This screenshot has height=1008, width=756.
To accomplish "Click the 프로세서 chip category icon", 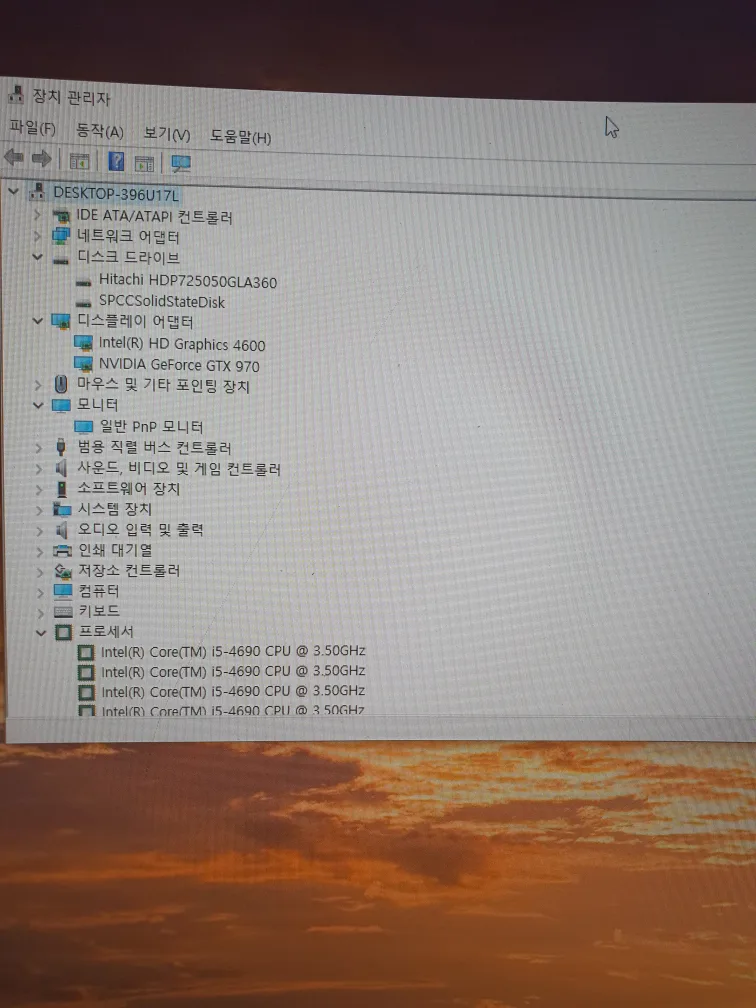I will [63, 633].
